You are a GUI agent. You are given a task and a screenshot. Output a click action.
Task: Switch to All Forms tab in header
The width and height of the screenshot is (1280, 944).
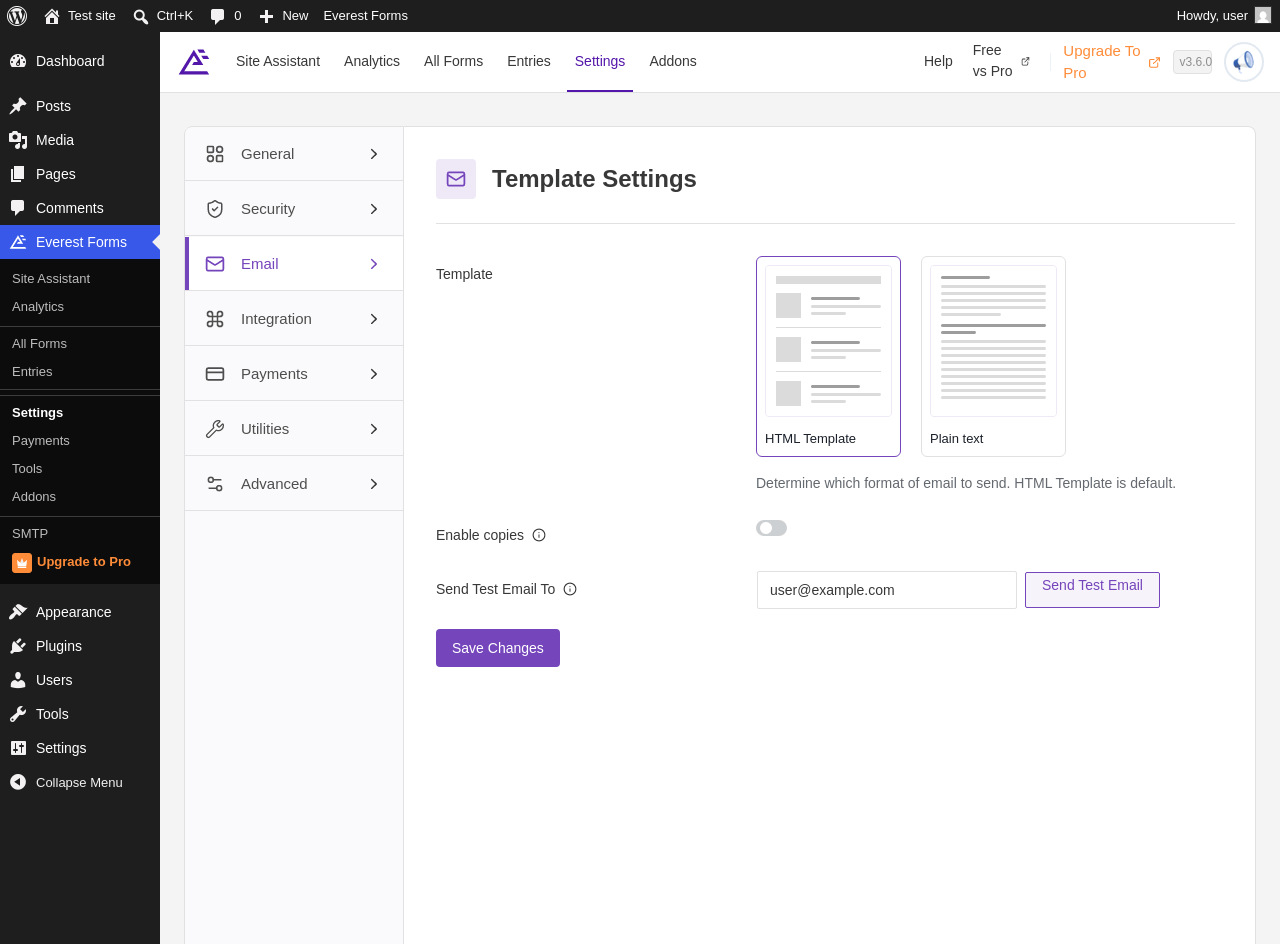coord(453,61)
